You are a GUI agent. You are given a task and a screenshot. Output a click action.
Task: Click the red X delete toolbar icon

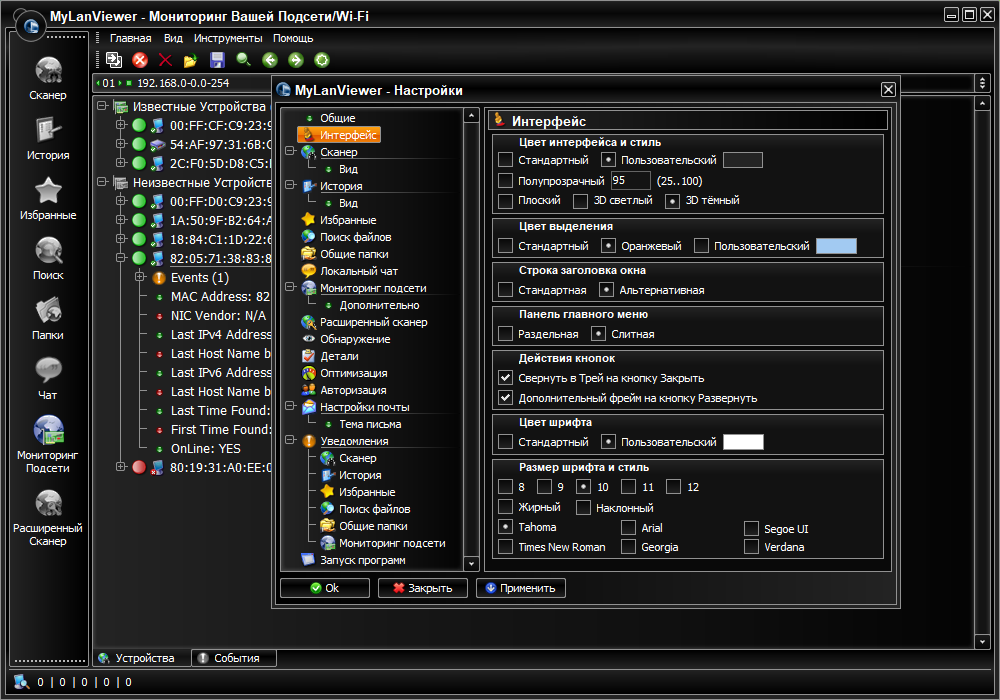(x=165, y=60)
